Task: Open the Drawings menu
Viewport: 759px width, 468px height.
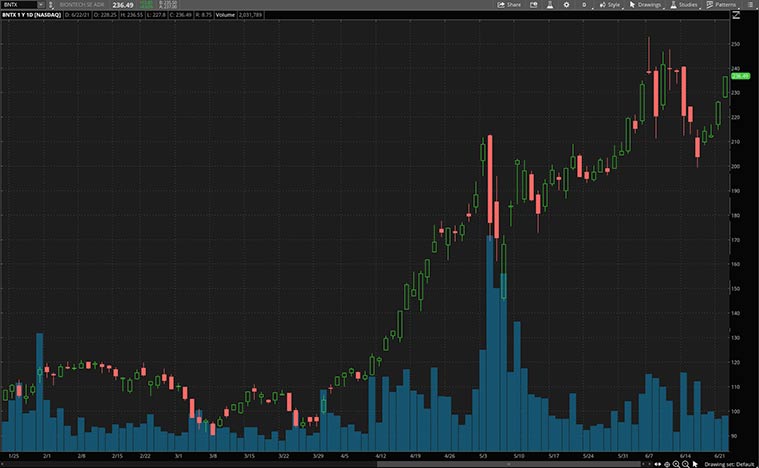Action: (x=646, y=5)
